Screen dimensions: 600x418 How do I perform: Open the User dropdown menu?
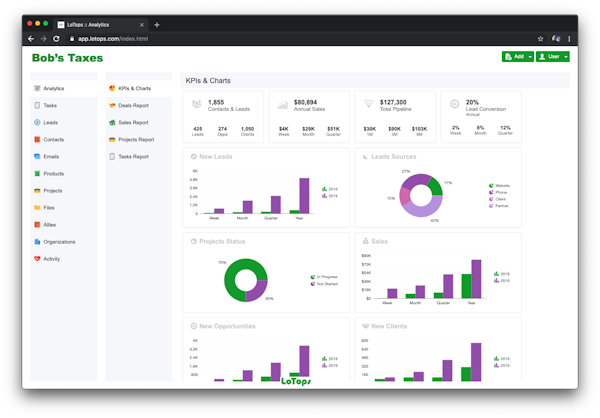553,57
